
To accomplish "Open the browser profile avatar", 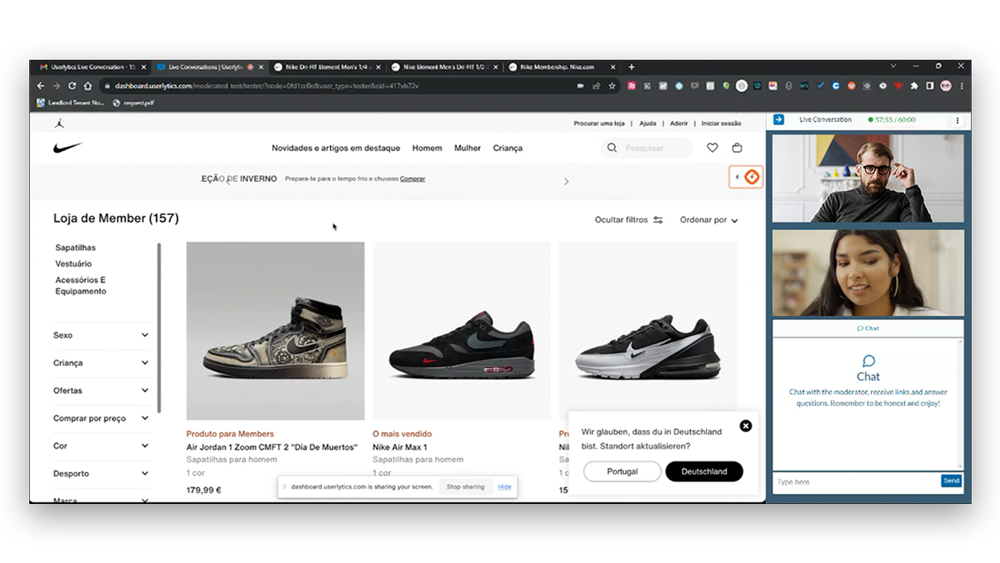I will pyautogui.click(x=946, y=85).
